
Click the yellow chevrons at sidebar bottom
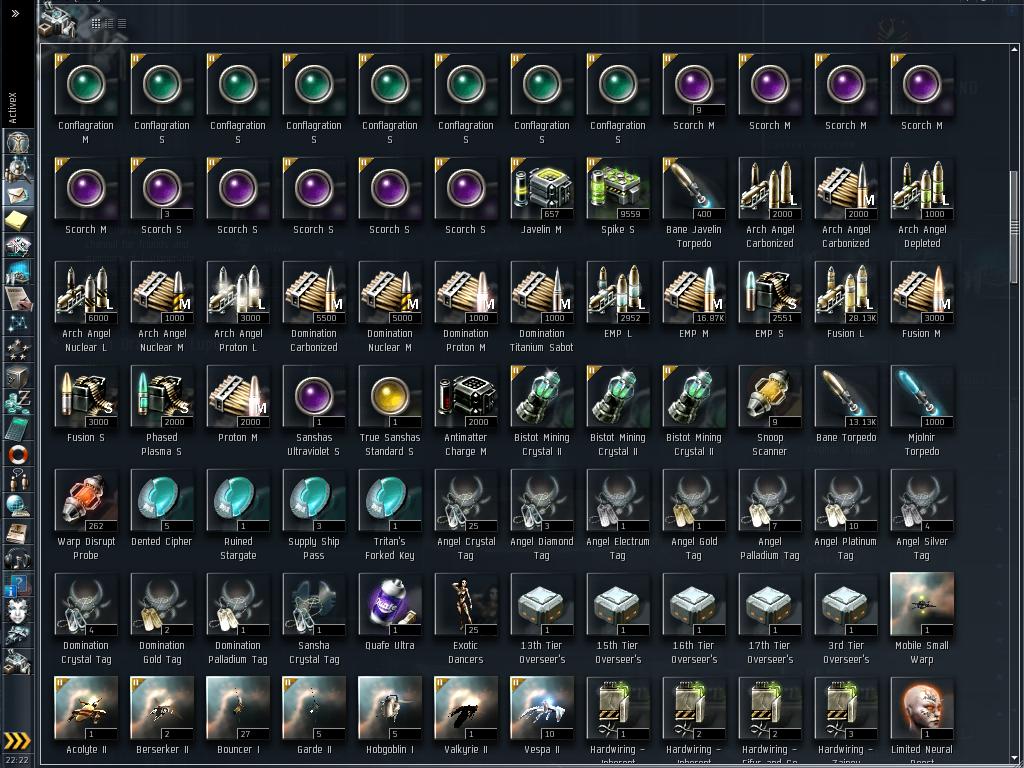tap(18, 740)
